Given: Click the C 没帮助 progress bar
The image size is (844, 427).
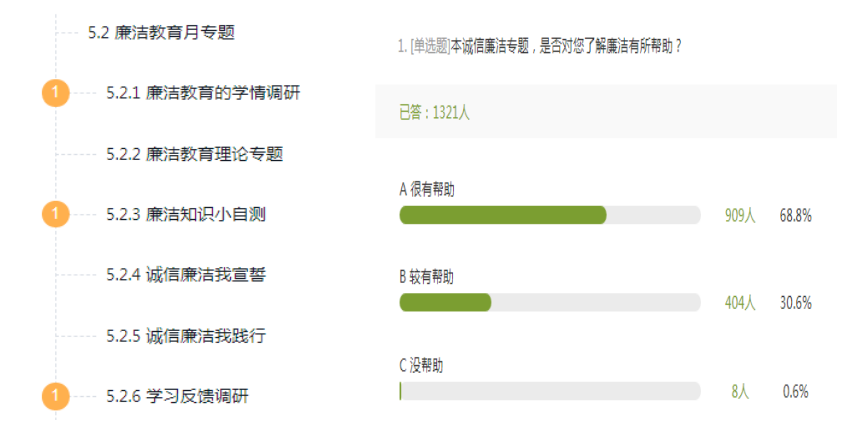Looking at the screenshot, I should pyautogui.click(x=550, y=391).
